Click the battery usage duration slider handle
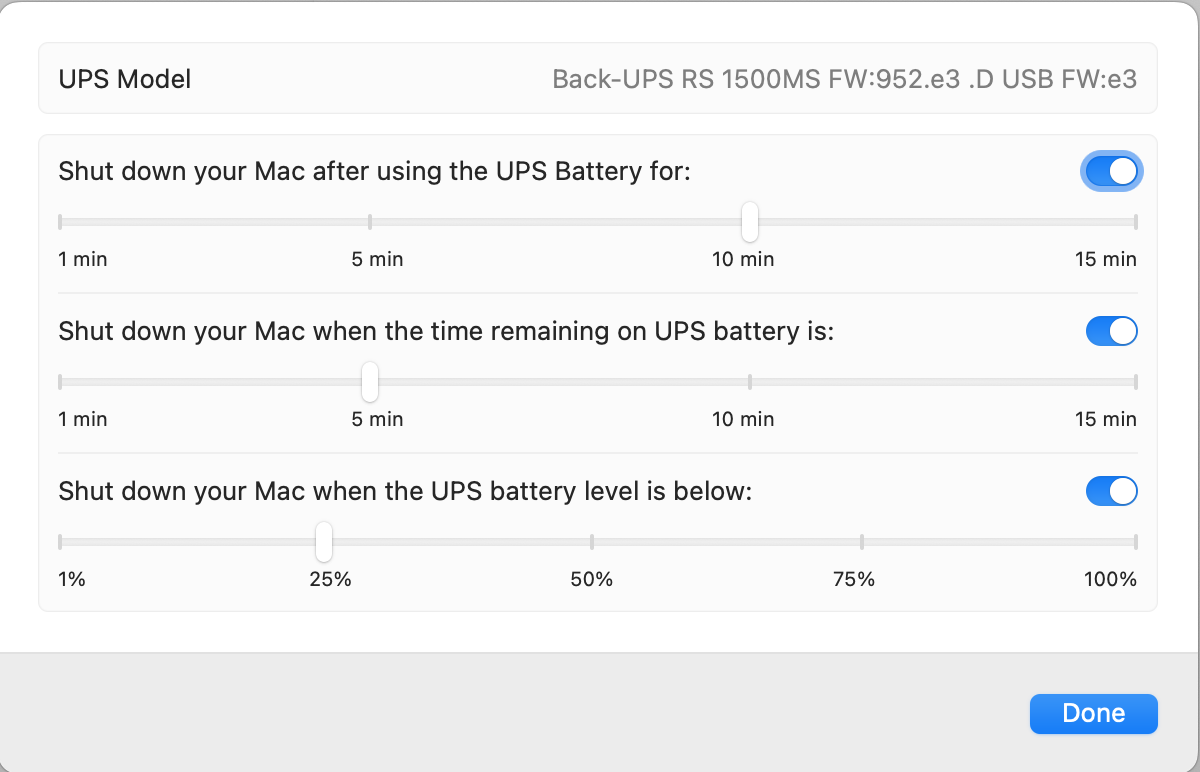The height and width of the screenshot is (772, 1200). [x=750, y=221]
